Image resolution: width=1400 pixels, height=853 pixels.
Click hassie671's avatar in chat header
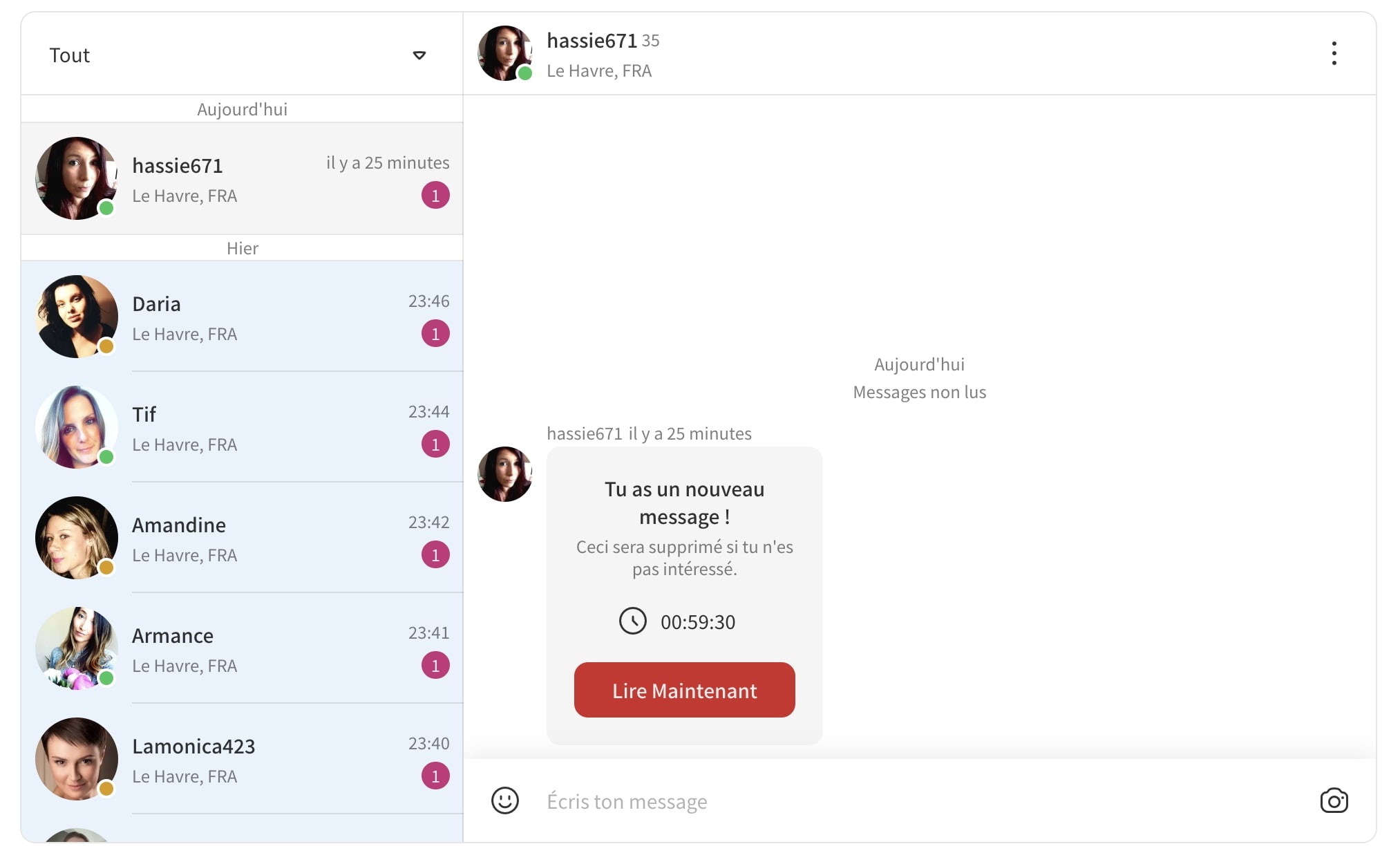click(504, 53)
